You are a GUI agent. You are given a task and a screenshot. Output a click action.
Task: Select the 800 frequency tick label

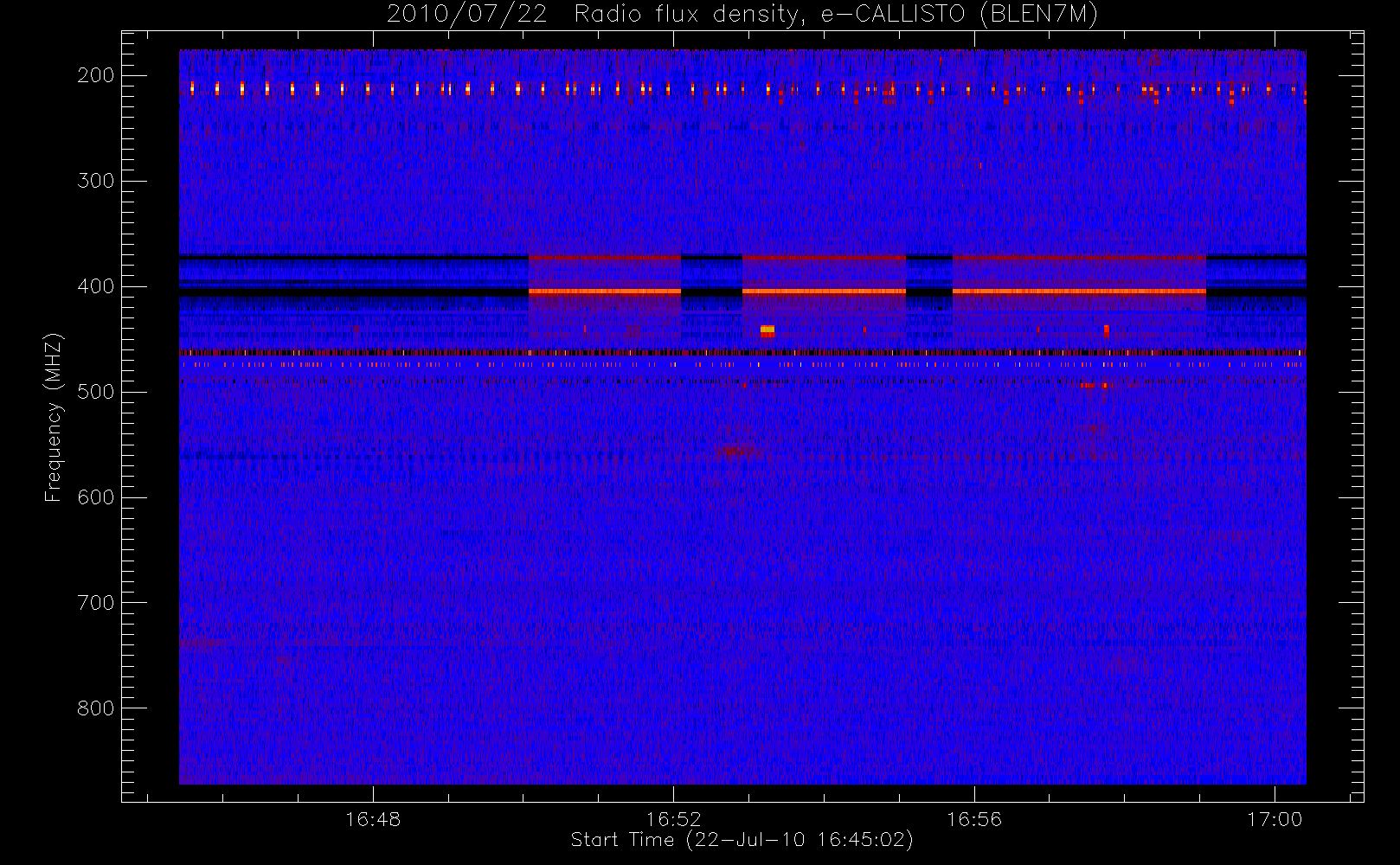(x=96, y=708)
